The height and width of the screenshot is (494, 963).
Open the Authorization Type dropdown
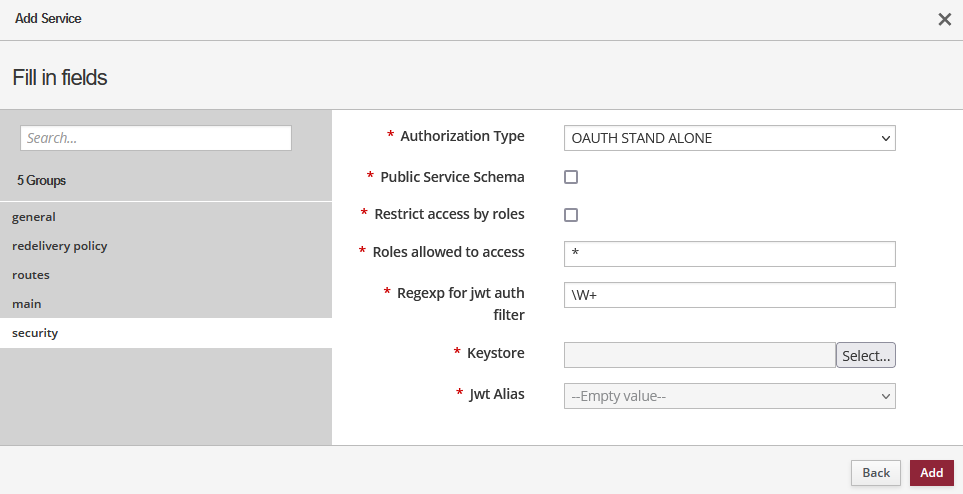tap(729, 138)
